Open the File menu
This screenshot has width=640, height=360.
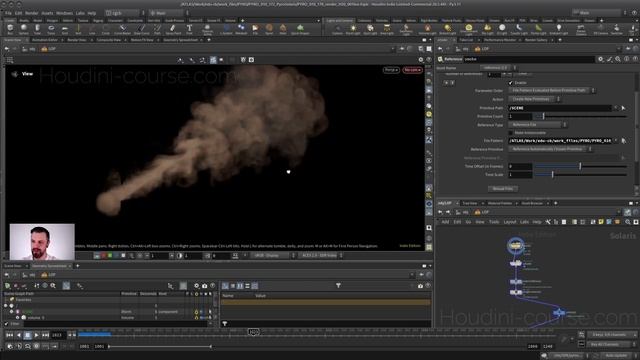point(8,13)
